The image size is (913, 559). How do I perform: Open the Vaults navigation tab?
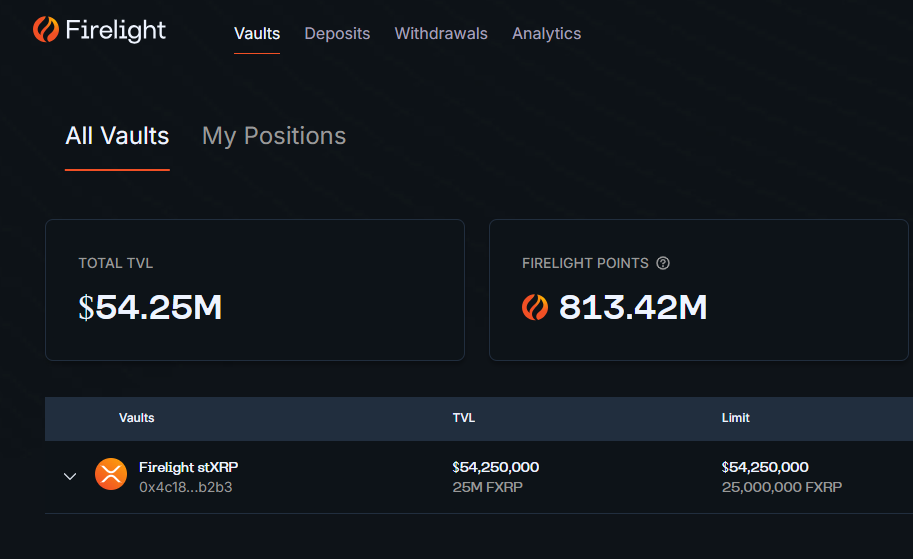tap(257, 34)
